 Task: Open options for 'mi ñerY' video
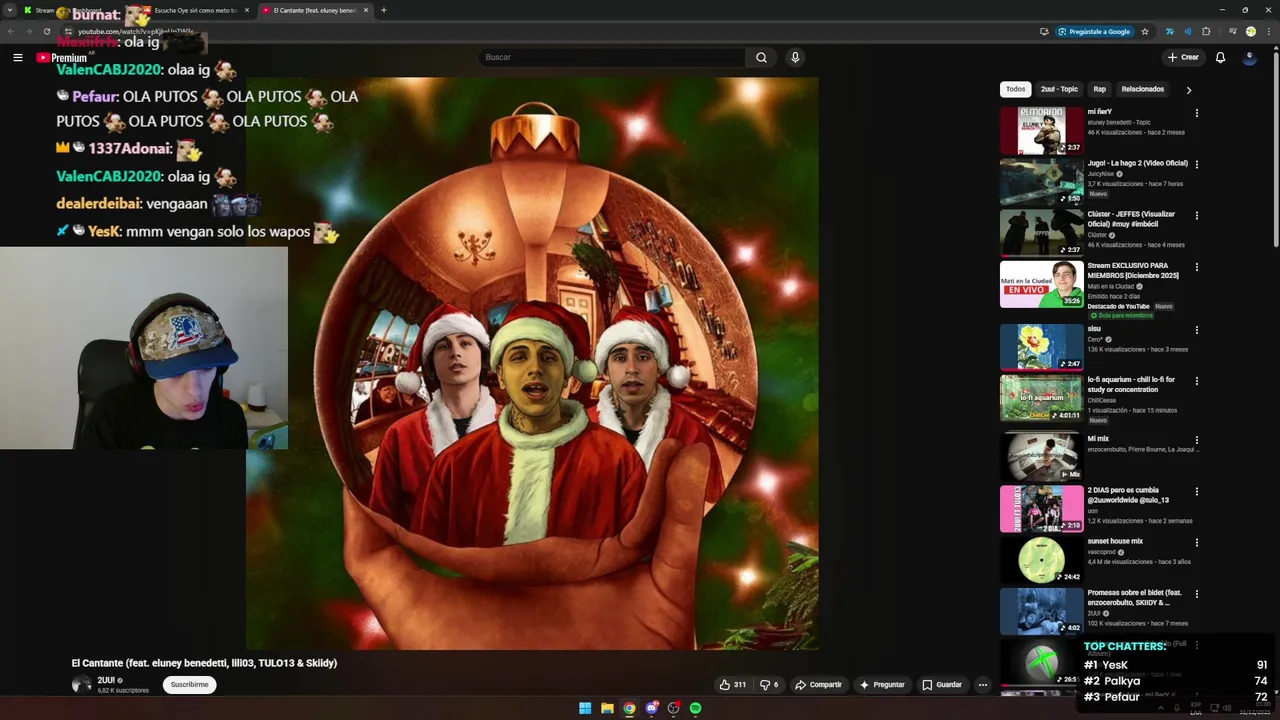[x=1196, y=113]
